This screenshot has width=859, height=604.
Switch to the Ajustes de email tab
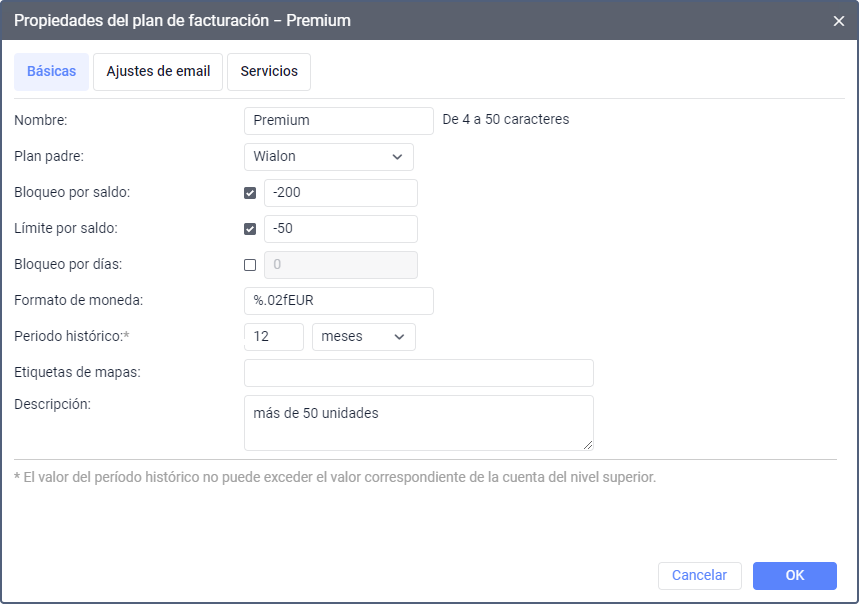[x=158, y=72]
